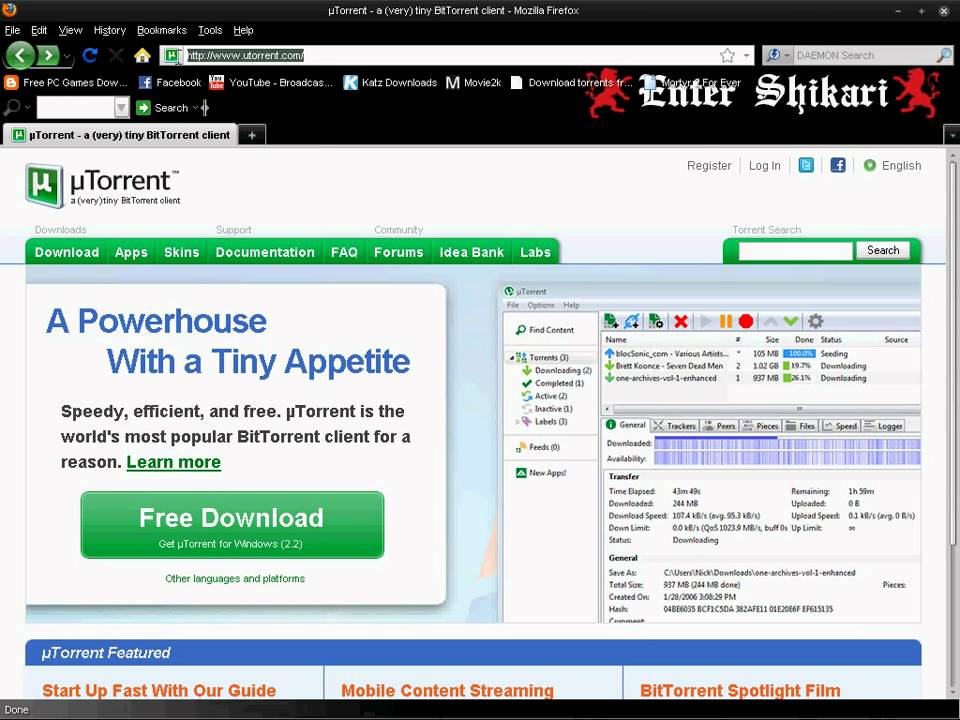
Task: Open the YouTube - Broadcas... bookmark
Action: [271, 82]
